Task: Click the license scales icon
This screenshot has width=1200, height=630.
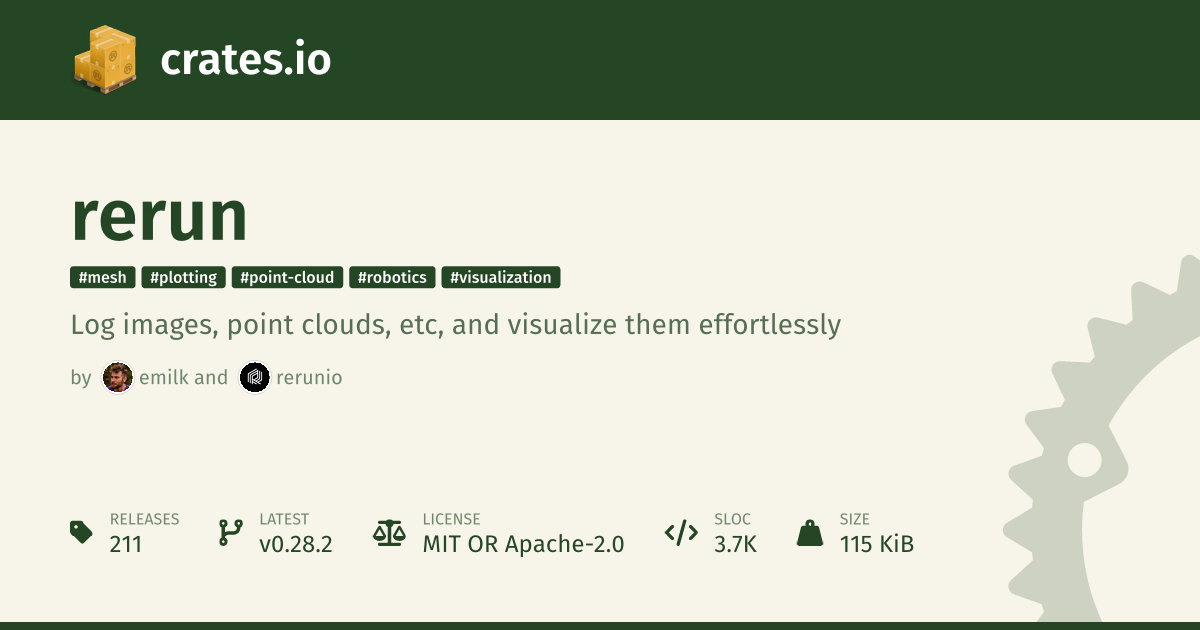Action: point(389,532)
